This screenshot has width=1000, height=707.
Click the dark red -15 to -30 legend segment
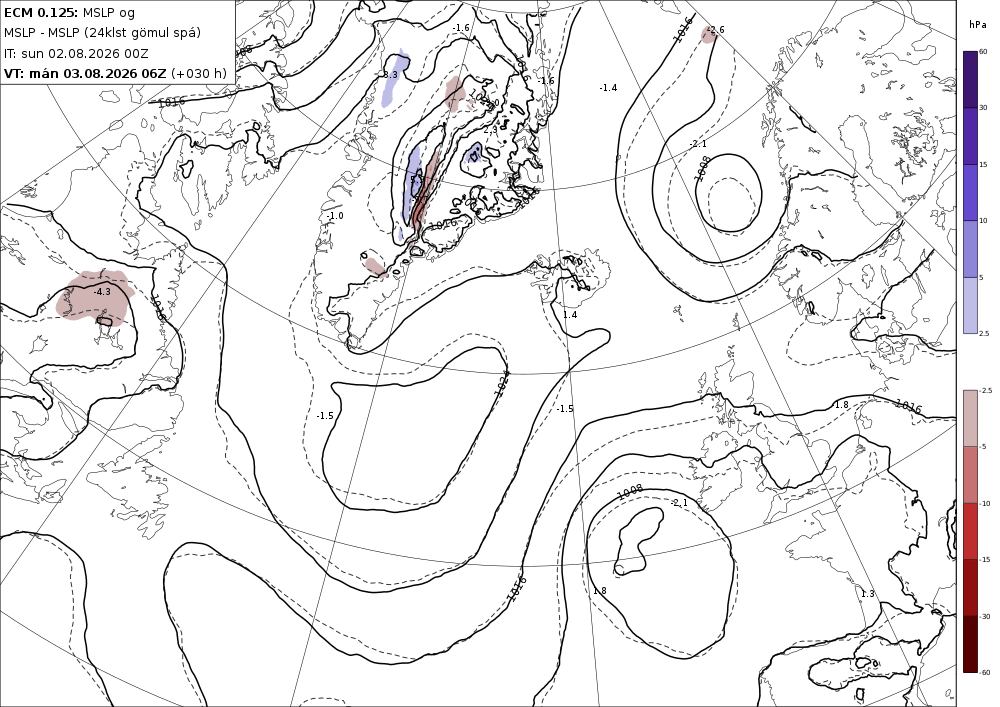tap(970, 587)
